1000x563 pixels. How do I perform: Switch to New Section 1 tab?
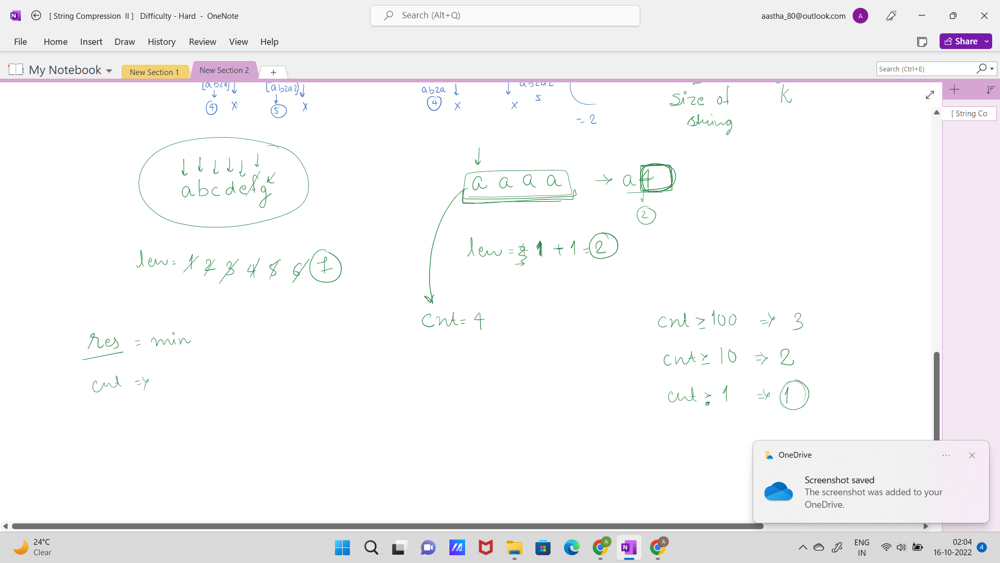(x=154, y=72)
